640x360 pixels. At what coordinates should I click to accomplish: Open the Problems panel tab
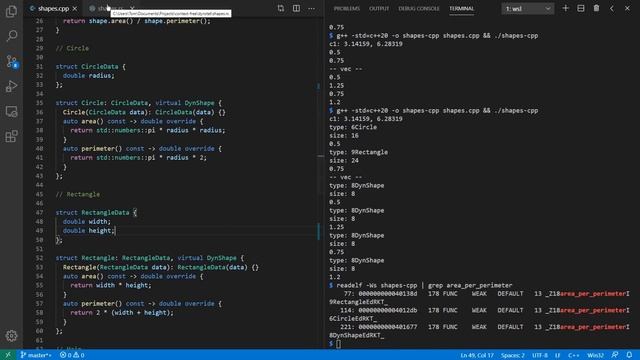pos(347,9)
